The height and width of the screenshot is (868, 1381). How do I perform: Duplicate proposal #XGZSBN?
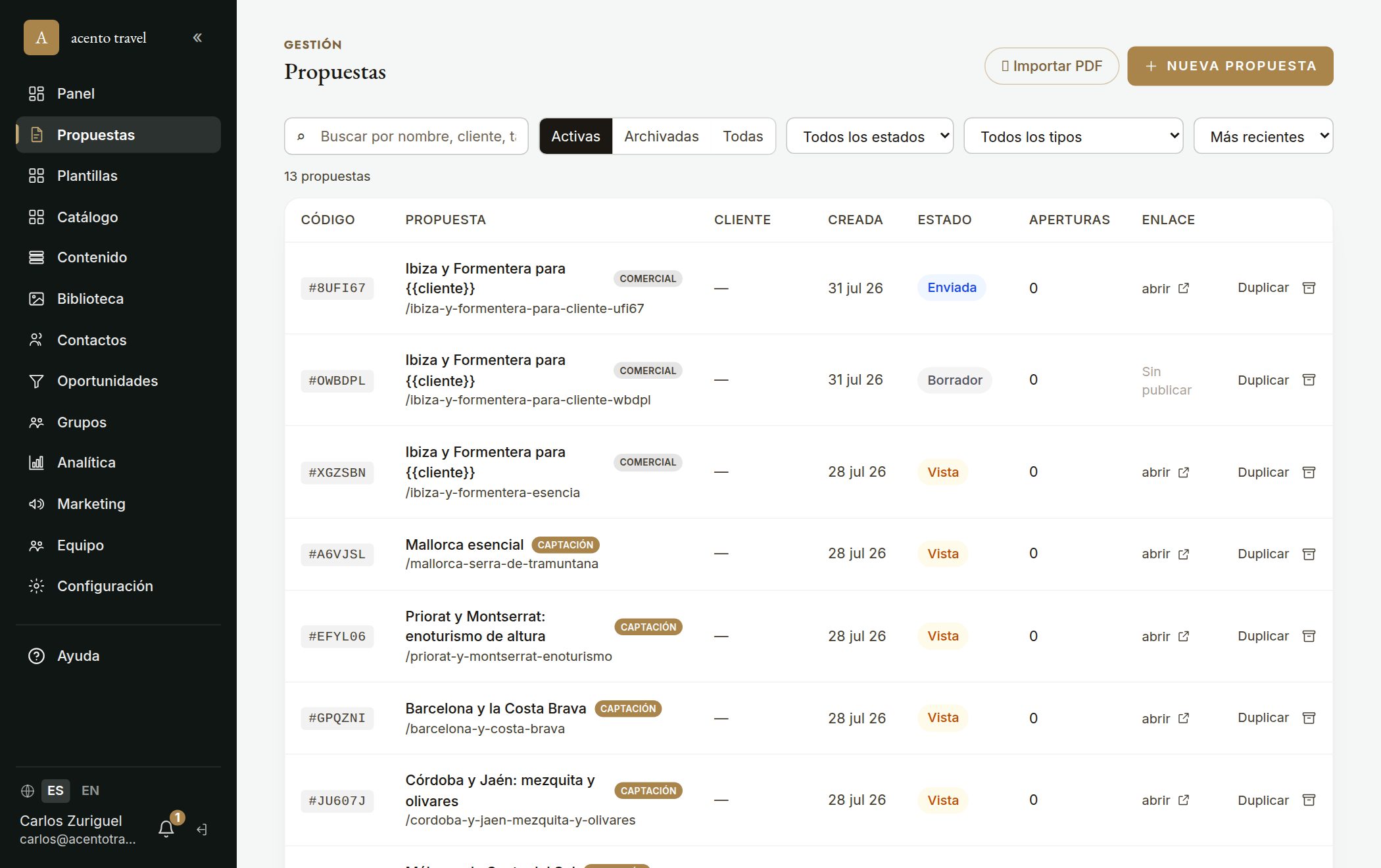1263,472
